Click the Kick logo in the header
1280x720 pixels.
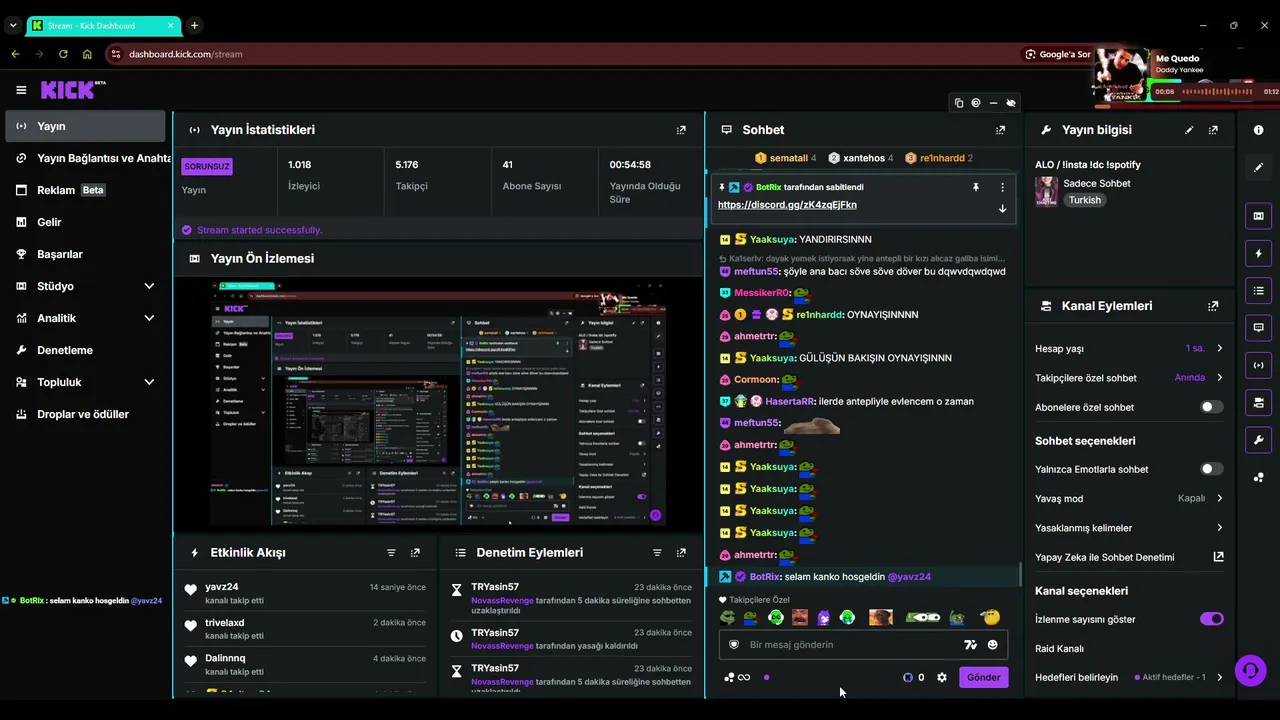coord(73,90)
